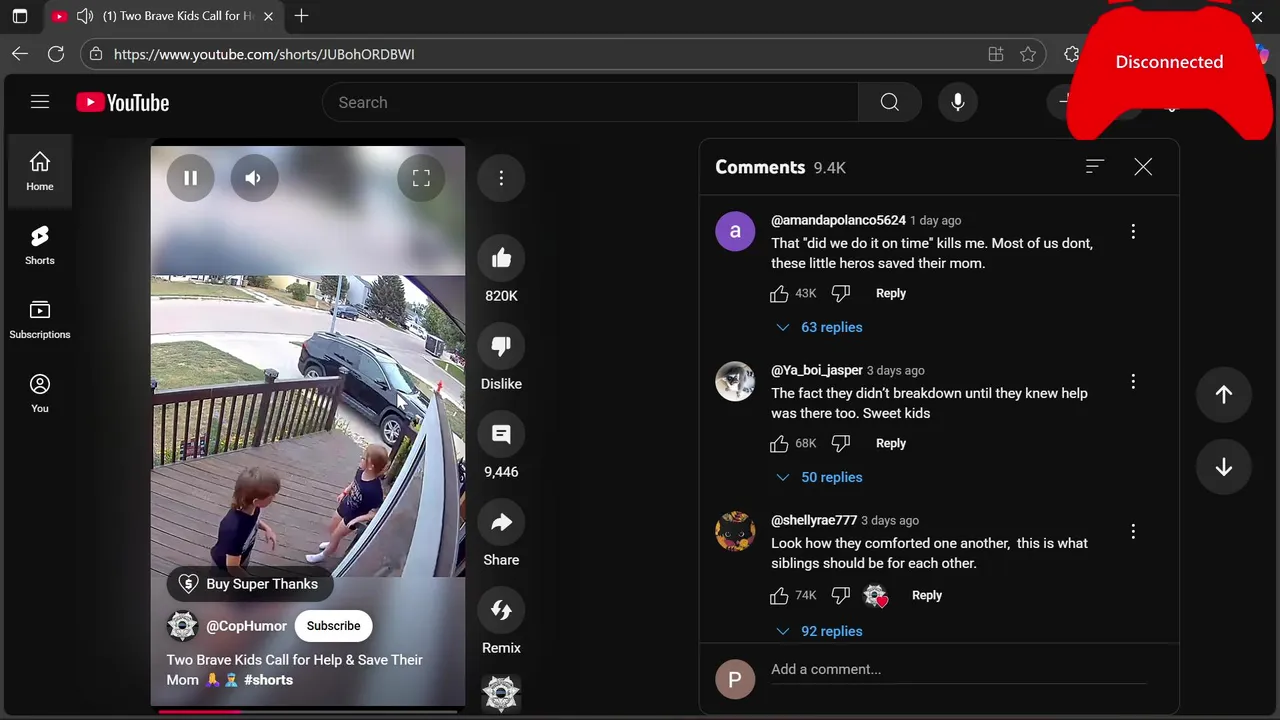Go to YouTube home via logo
Image resolution: width=1280 pixels, height=720 pixels.
(x=123, y=102)
